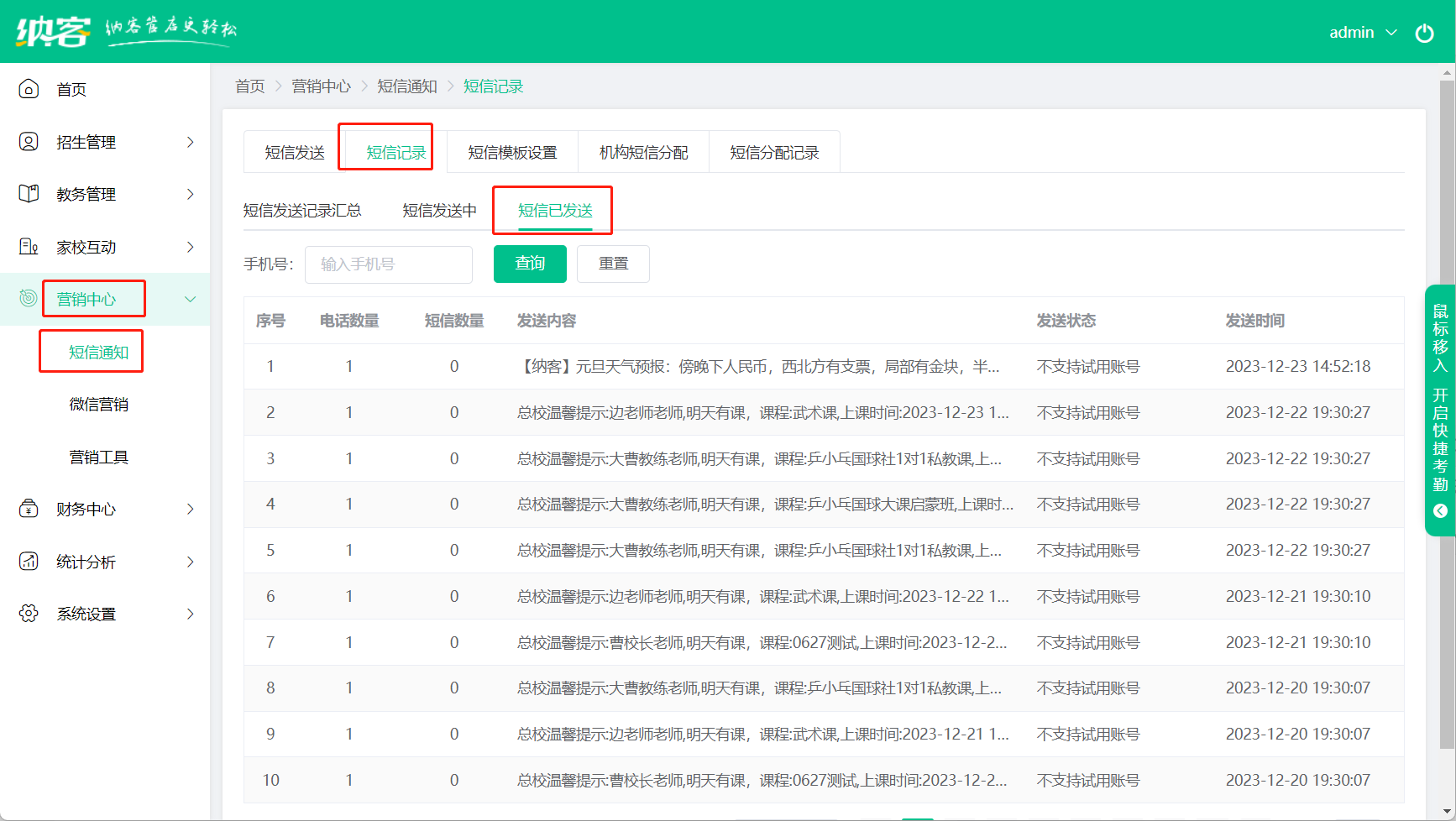Click the 家校互动 building icon
The width and height of the screenshot is (1456, 821).
click(x=29, y=247)
